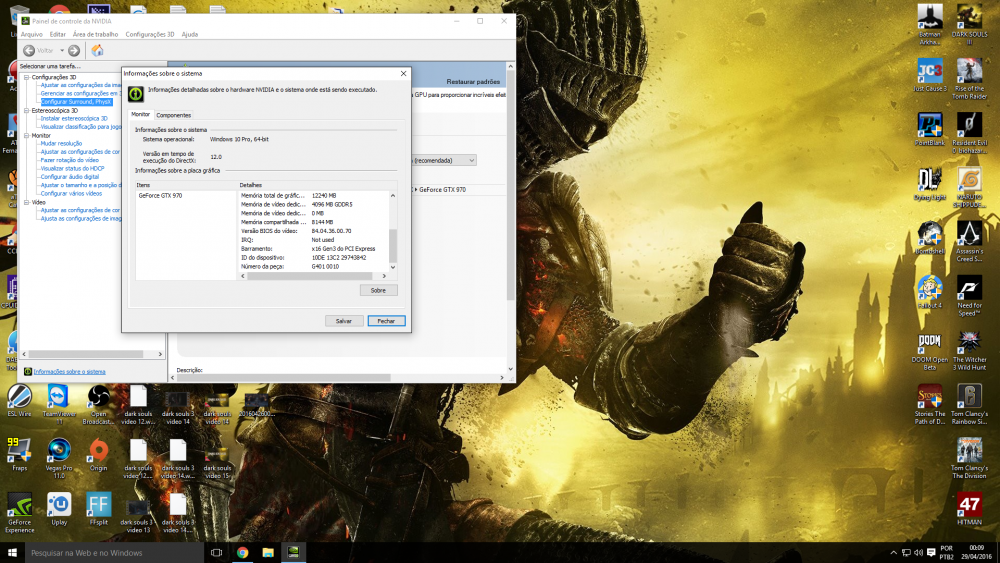This screenshot has width=1000, height=563.
Task: Launch GeForce Experience from the desktop
Action: coord(19,506)
